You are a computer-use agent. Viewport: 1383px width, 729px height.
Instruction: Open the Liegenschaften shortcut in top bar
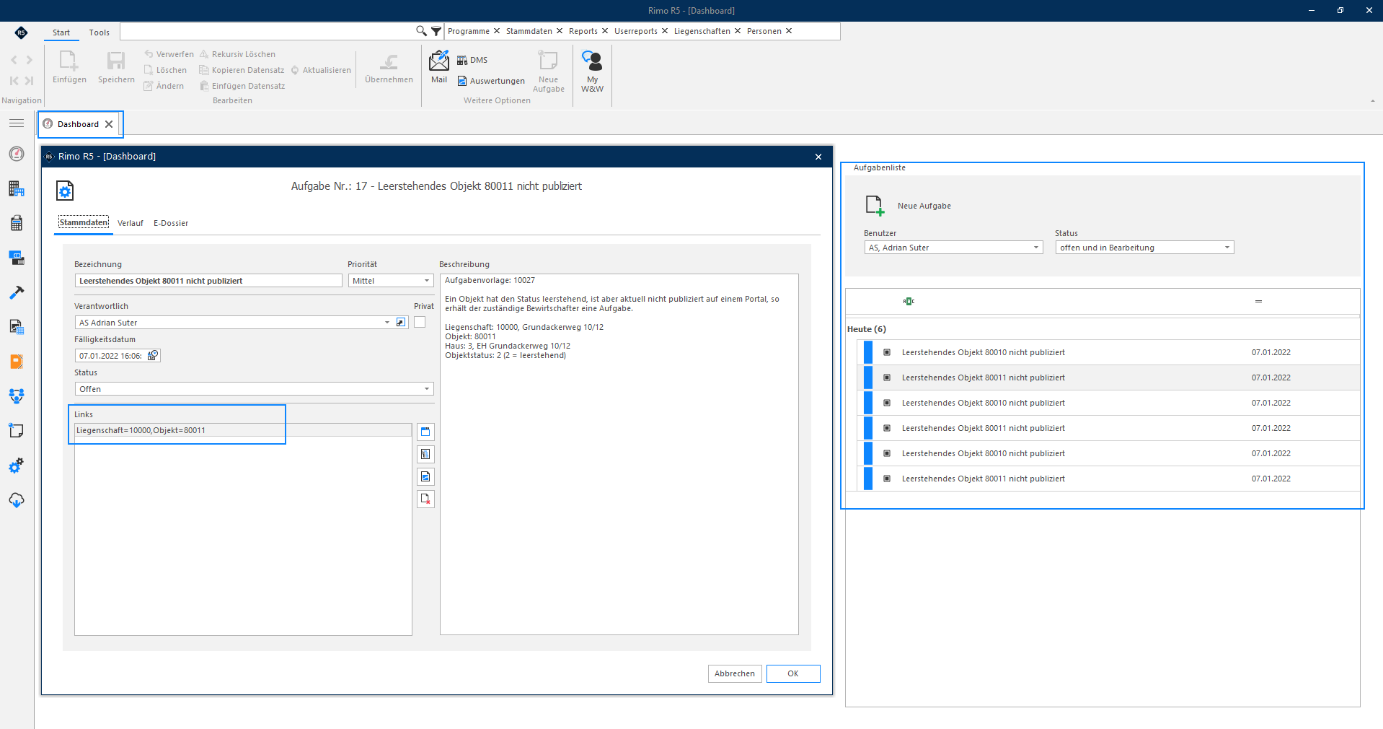[701, 31]
